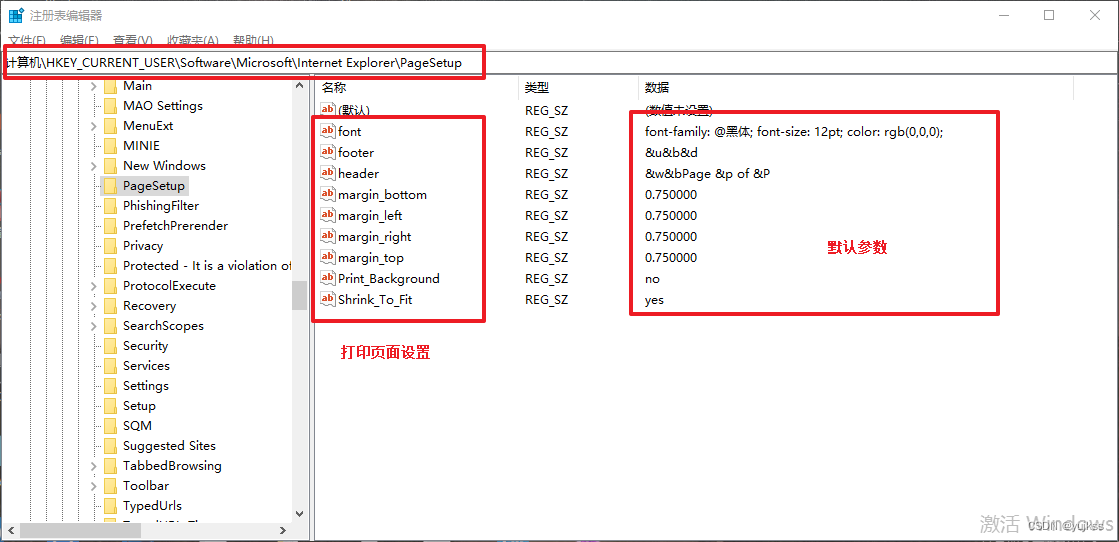Viewport: 1119px width, 542px height.
Task: Click the registry path address bar
Action: tap(560, 63)
